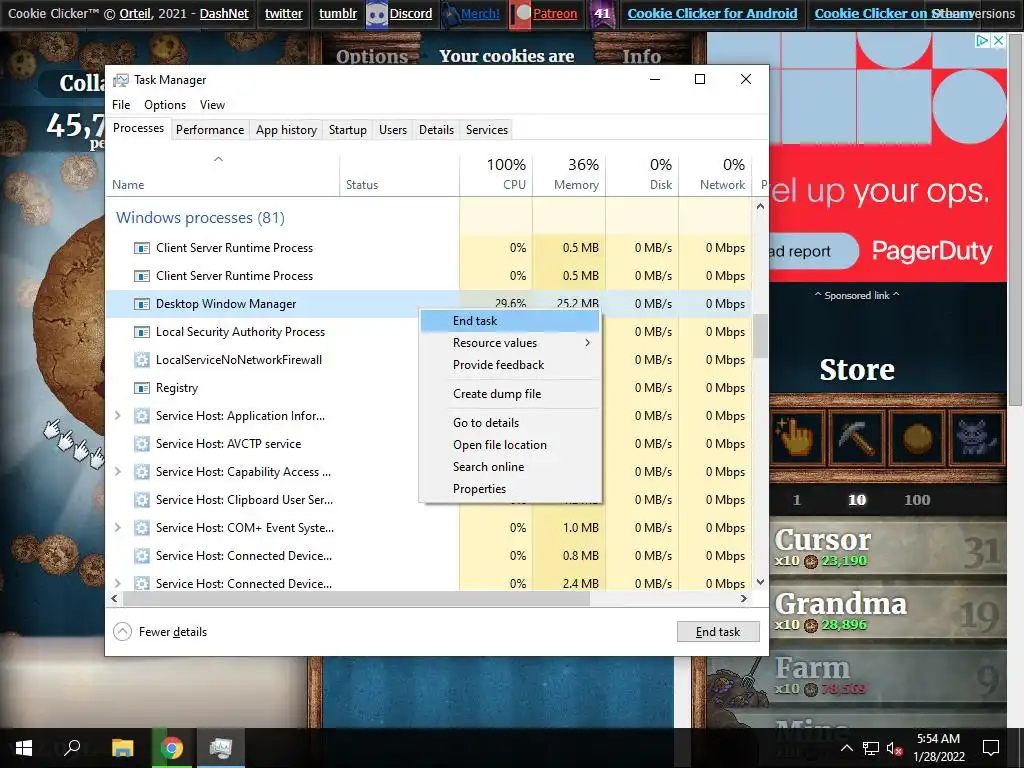Set Store buy amount to 10
Viewport: 1024px width, 768px height.
(857, 500)
